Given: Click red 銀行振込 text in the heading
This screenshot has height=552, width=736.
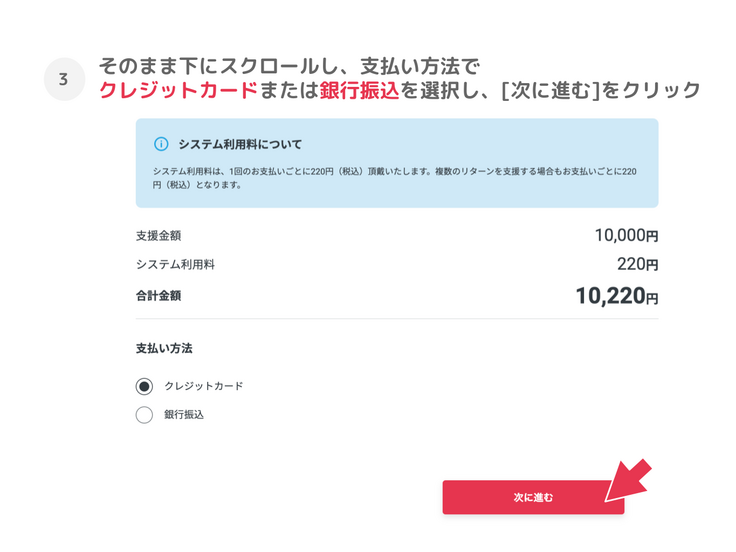Looking at the screenshot, I should (359, 91).
